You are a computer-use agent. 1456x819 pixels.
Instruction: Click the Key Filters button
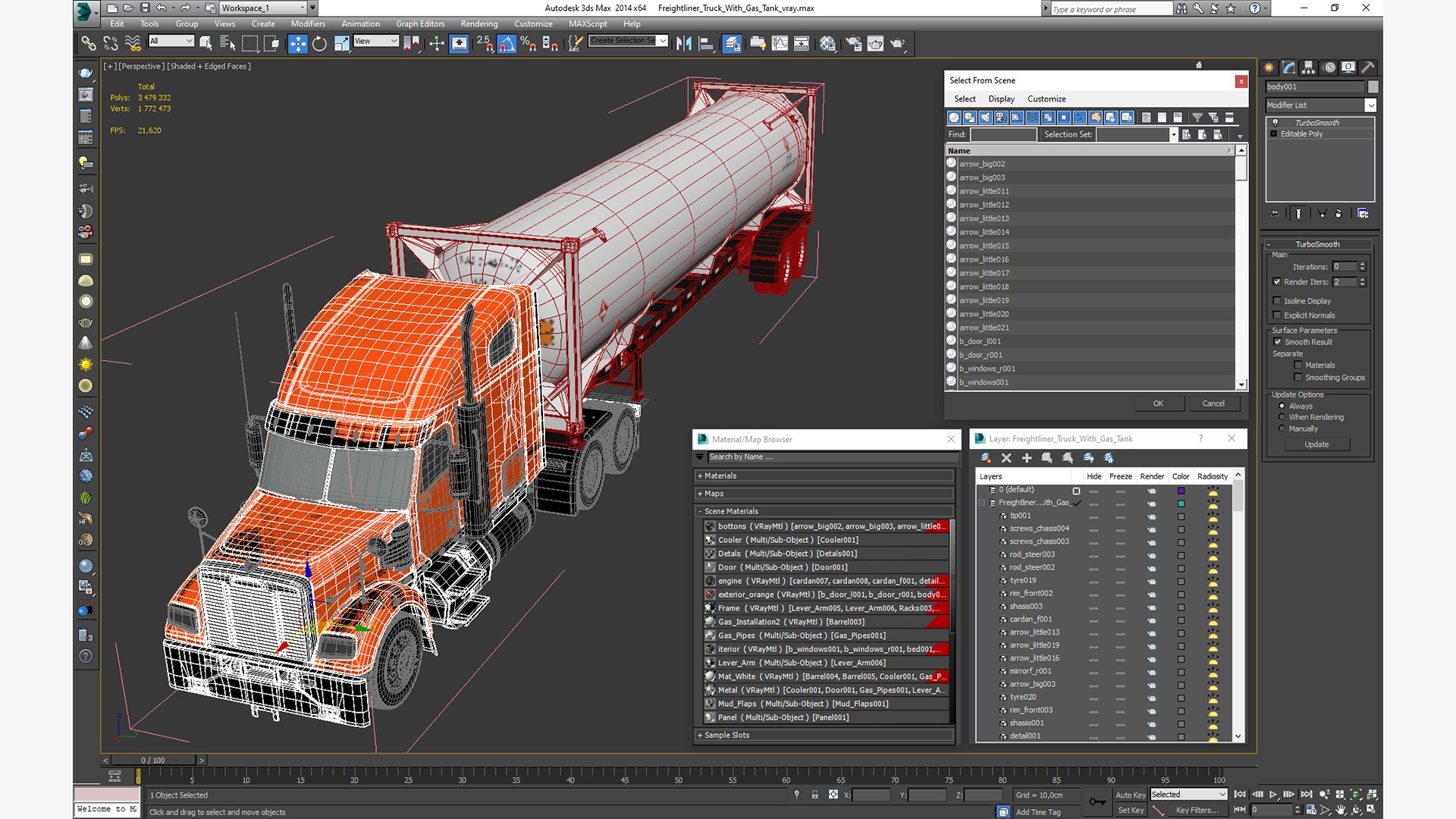point(1197,811)
